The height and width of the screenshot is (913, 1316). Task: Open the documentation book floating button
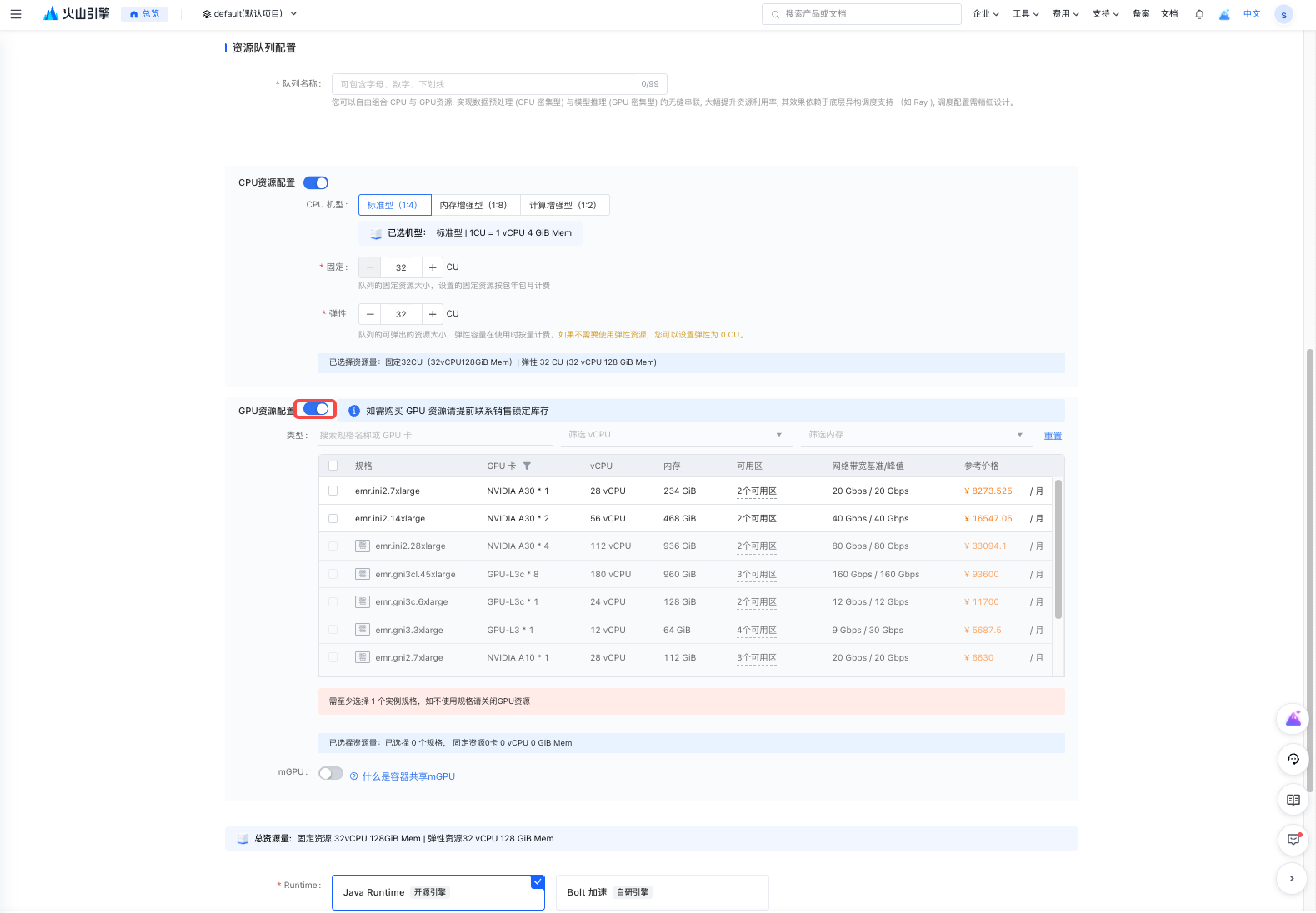(1293, 800)
